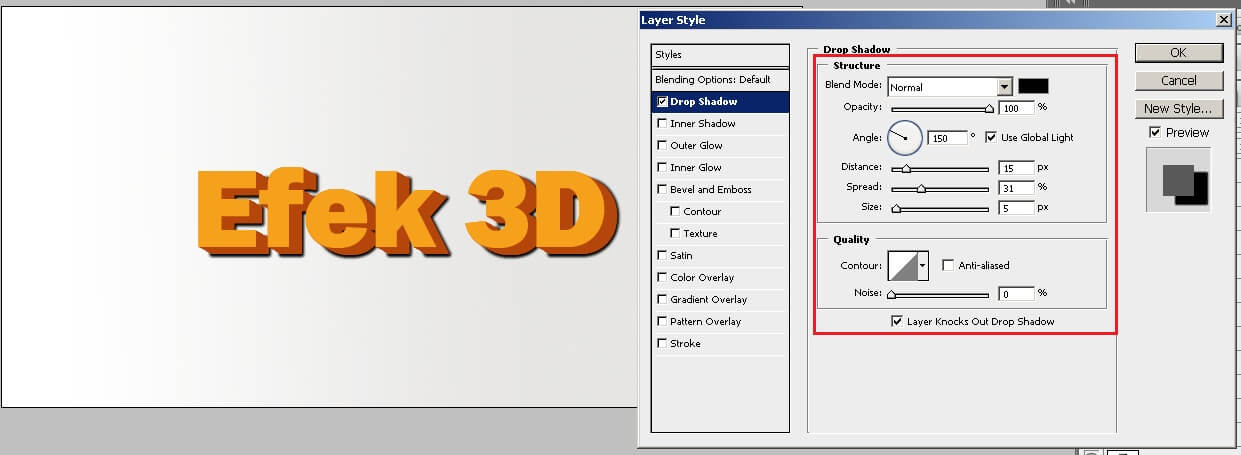Close the Layer Style dialog

(1223, 20)
